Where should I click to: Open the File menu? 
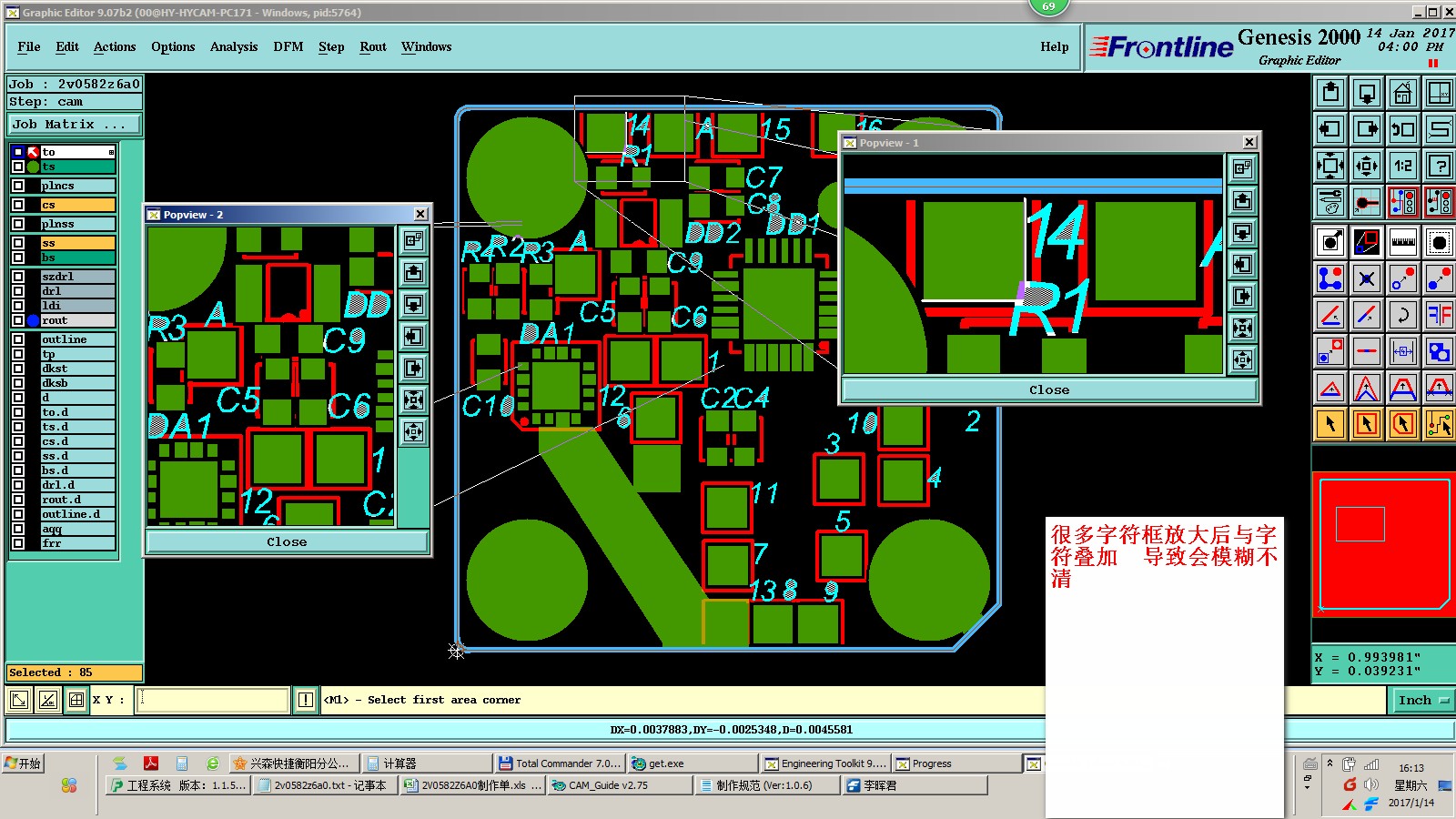click(x=29, y=46)
